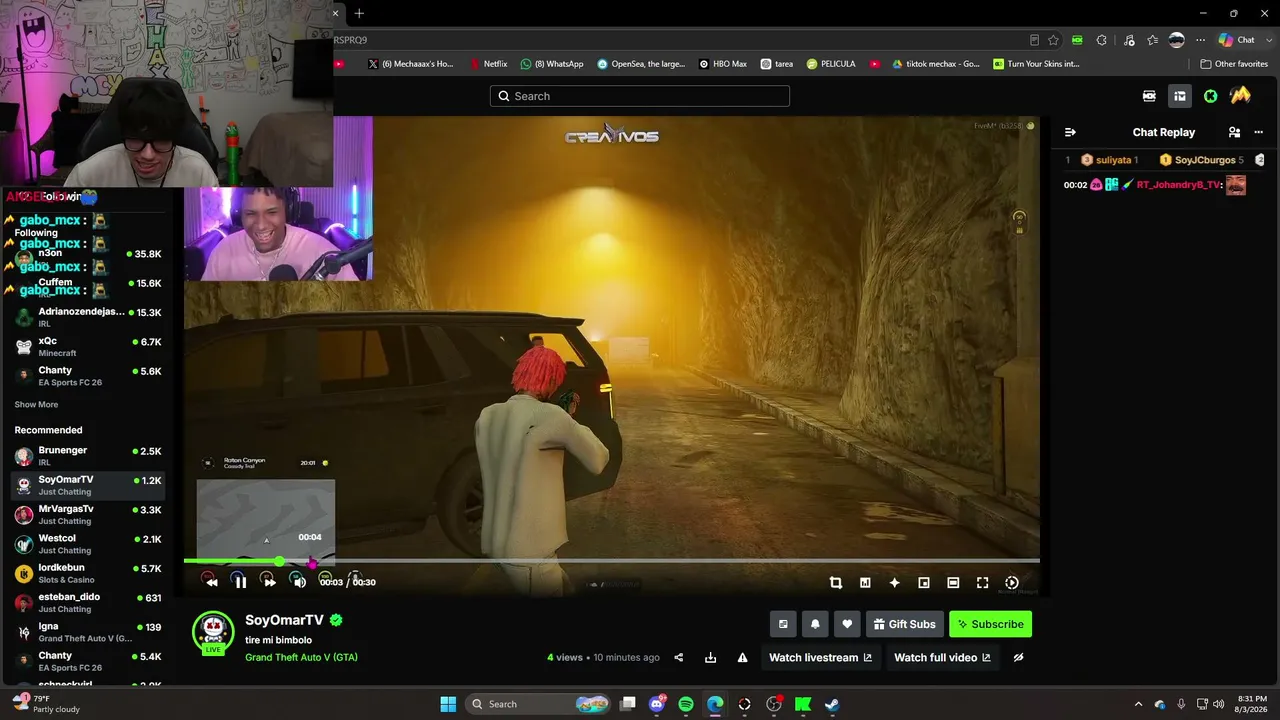1280x720 pixels.
Task: Open esteban_dido recommended channel
Action: pyautogui.click(x=88, y=602)
